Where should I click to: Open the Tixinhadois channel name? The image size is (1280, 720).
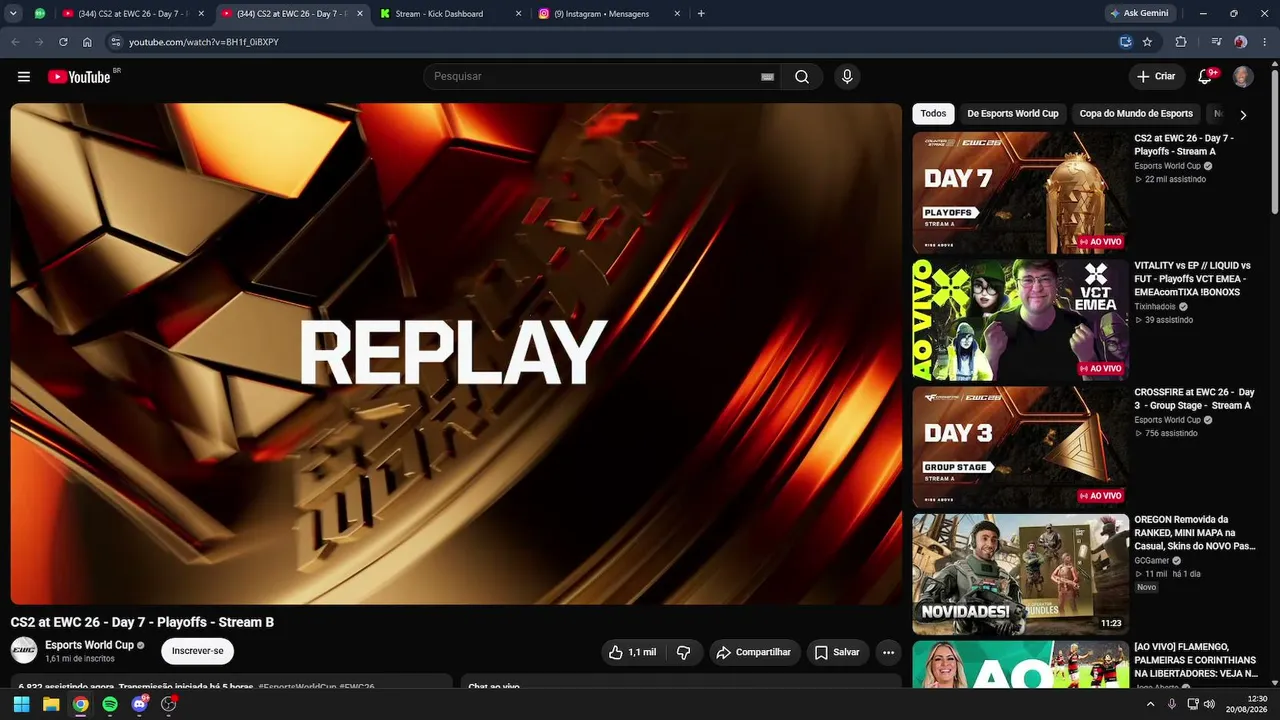click(1155, 307)
